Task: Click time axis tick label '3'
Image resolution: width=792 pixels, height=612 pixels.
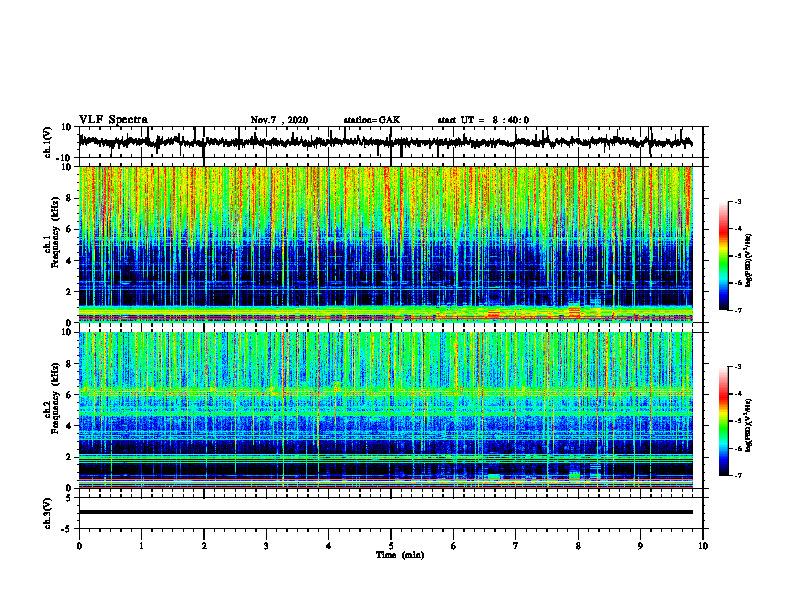Action: (266, 546)
